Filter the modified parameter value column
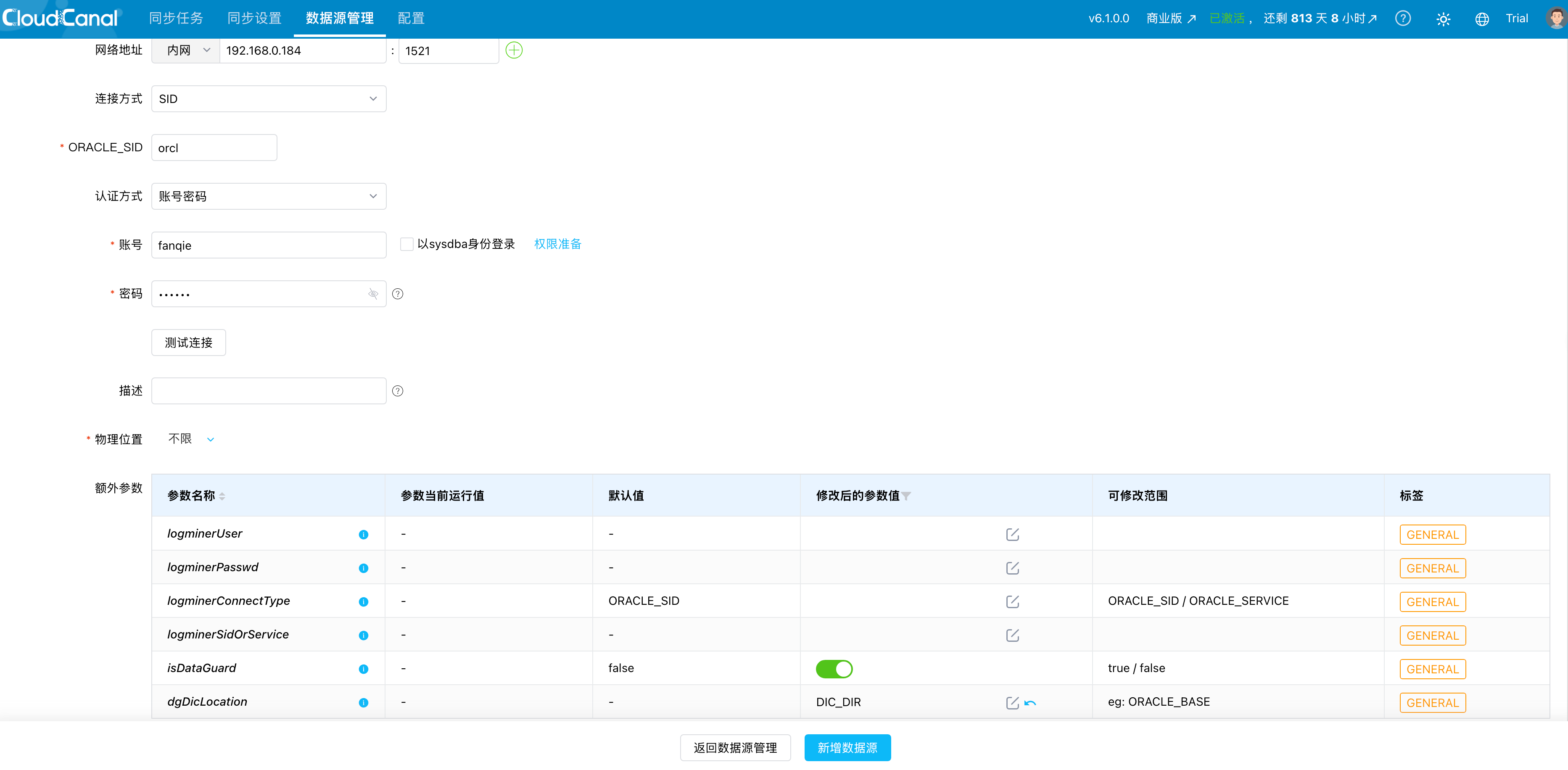 pyautogui.click(x=906, y=496)
